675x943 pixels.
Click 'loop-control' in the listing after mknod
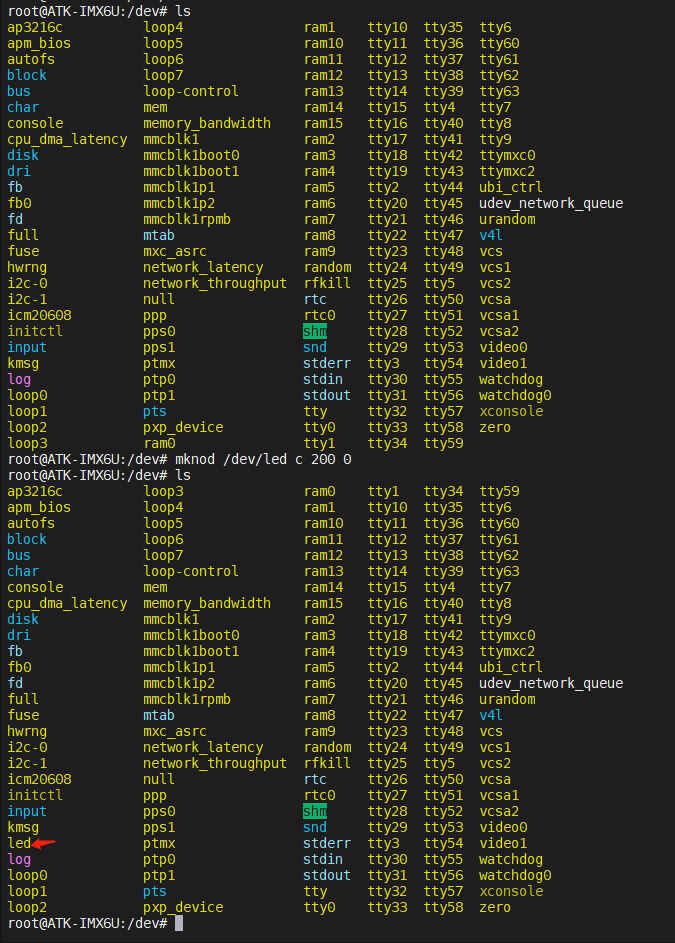point(191,571)
